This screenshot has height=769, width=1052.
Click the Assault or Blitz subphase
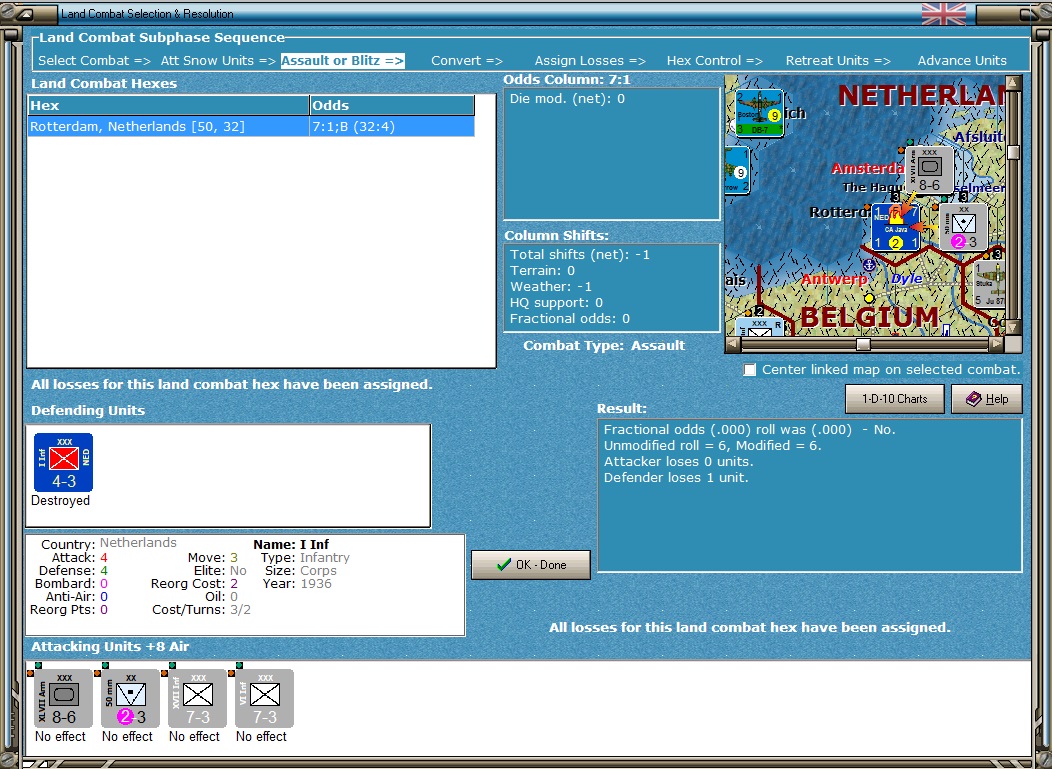coord(342,60)
